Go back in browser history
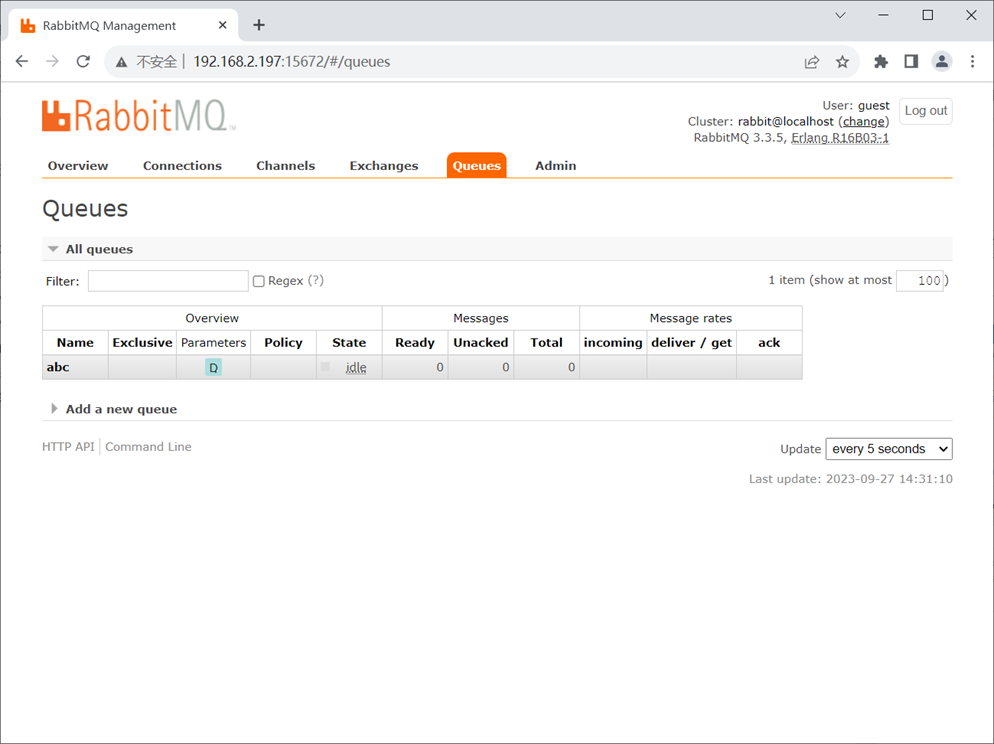This screenshot has width=994, height=744. coord(22,61)
